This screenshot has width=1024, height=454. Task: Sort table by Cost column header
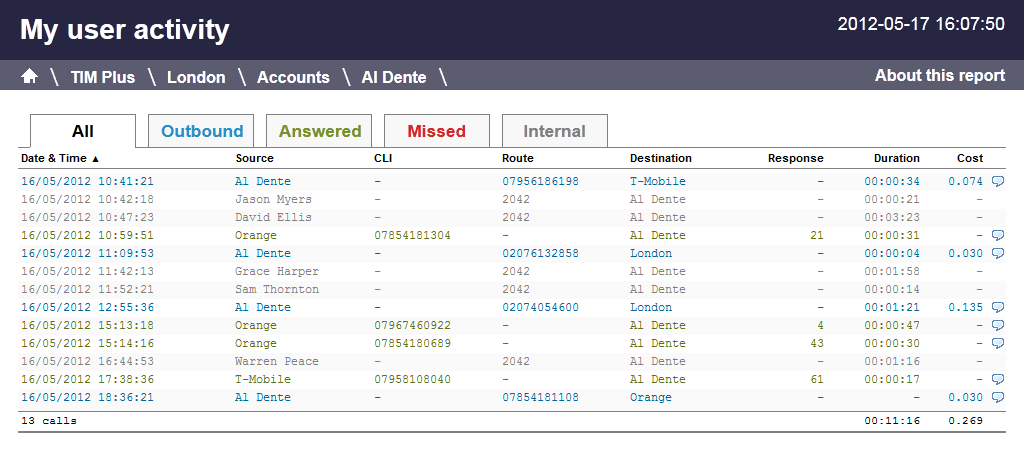[x=969, y=158]
